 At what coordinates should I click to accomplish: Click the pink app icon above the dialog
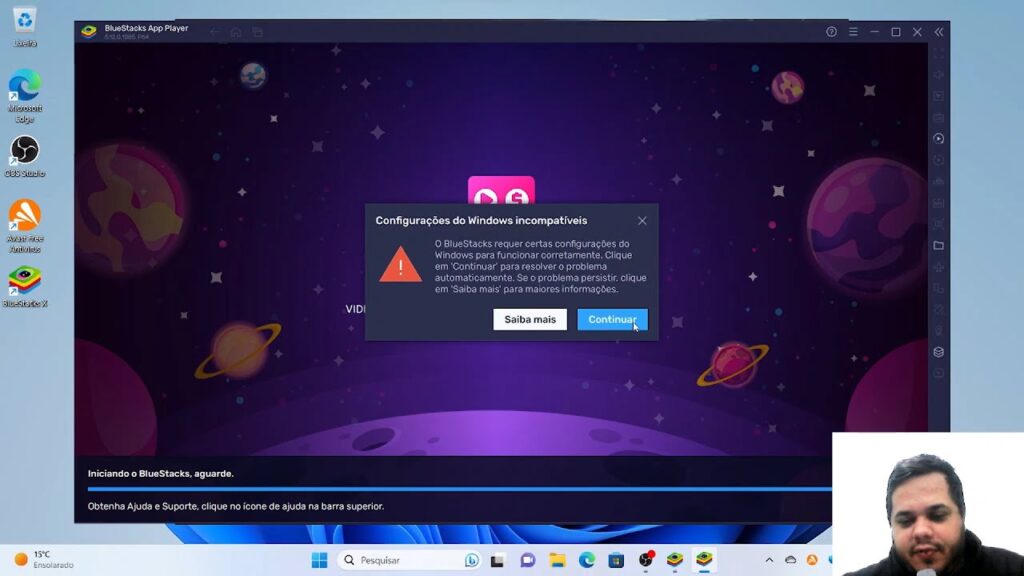(501, 190)
